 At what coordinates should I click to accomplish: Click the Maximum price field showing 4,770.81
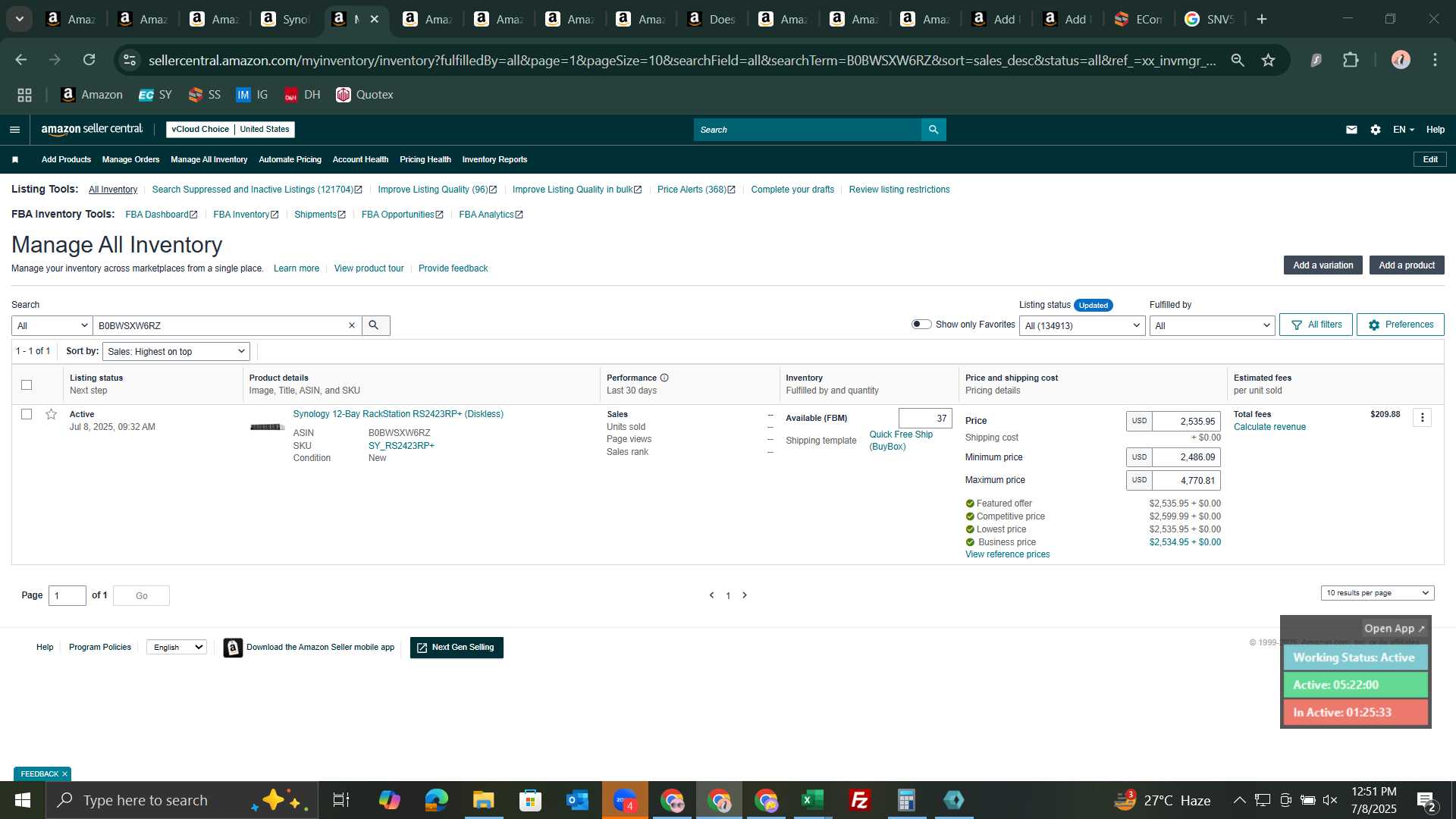[x=1186, y=481]
